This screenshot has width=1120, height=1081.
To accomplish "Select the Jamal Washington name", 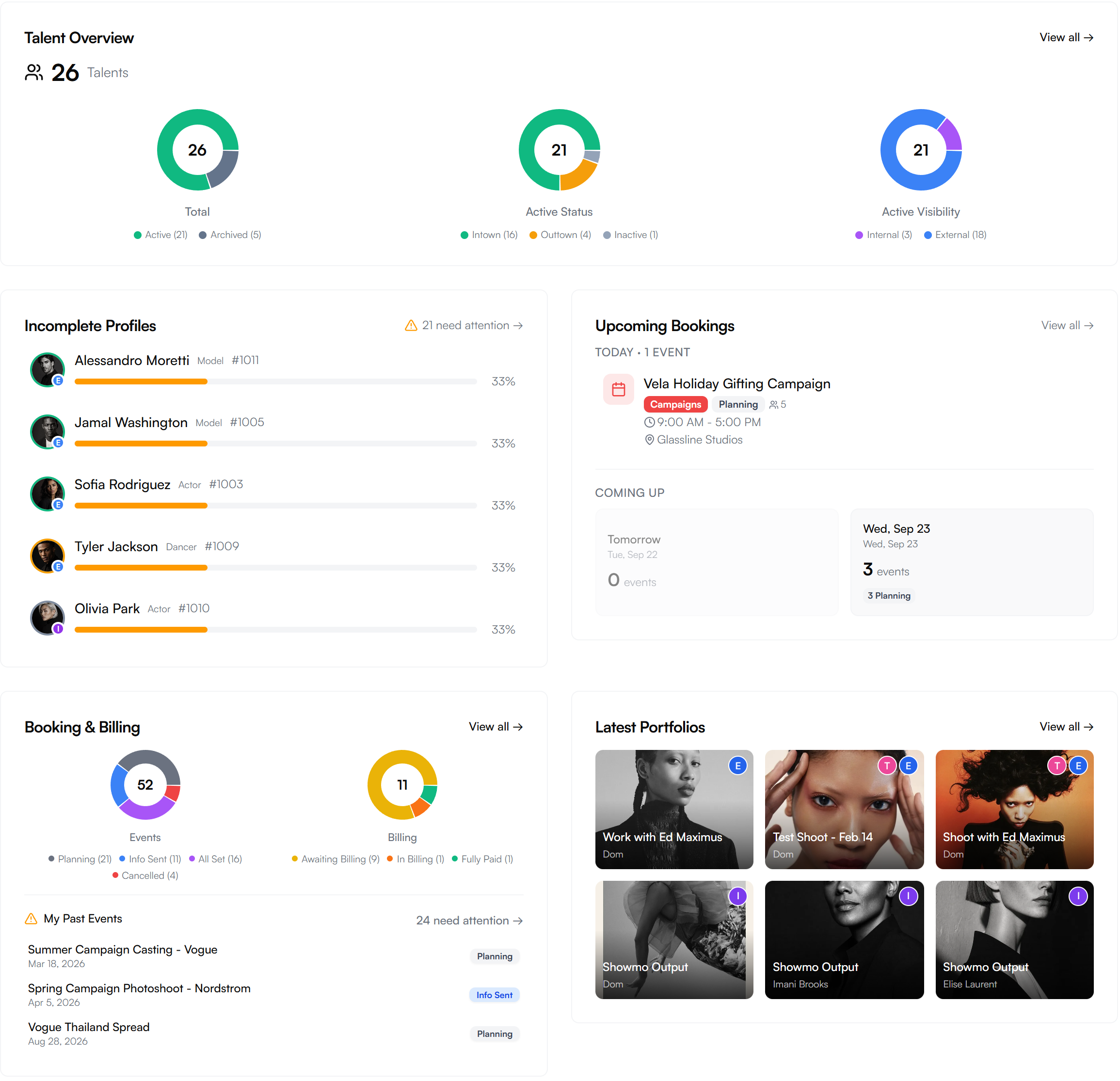I will coord(131,423).
